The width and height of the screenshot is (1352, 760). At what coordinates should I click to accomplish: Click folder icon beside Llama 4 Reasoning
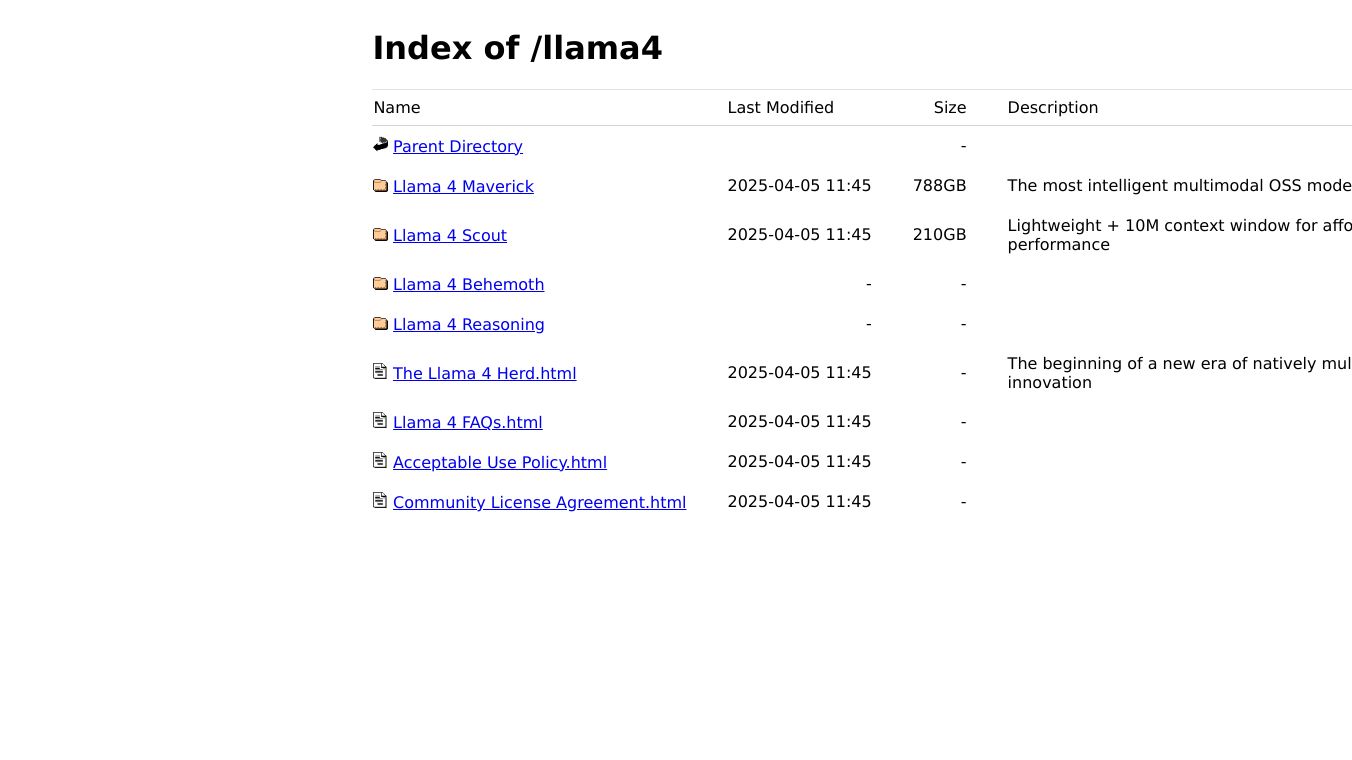[380, 323]
